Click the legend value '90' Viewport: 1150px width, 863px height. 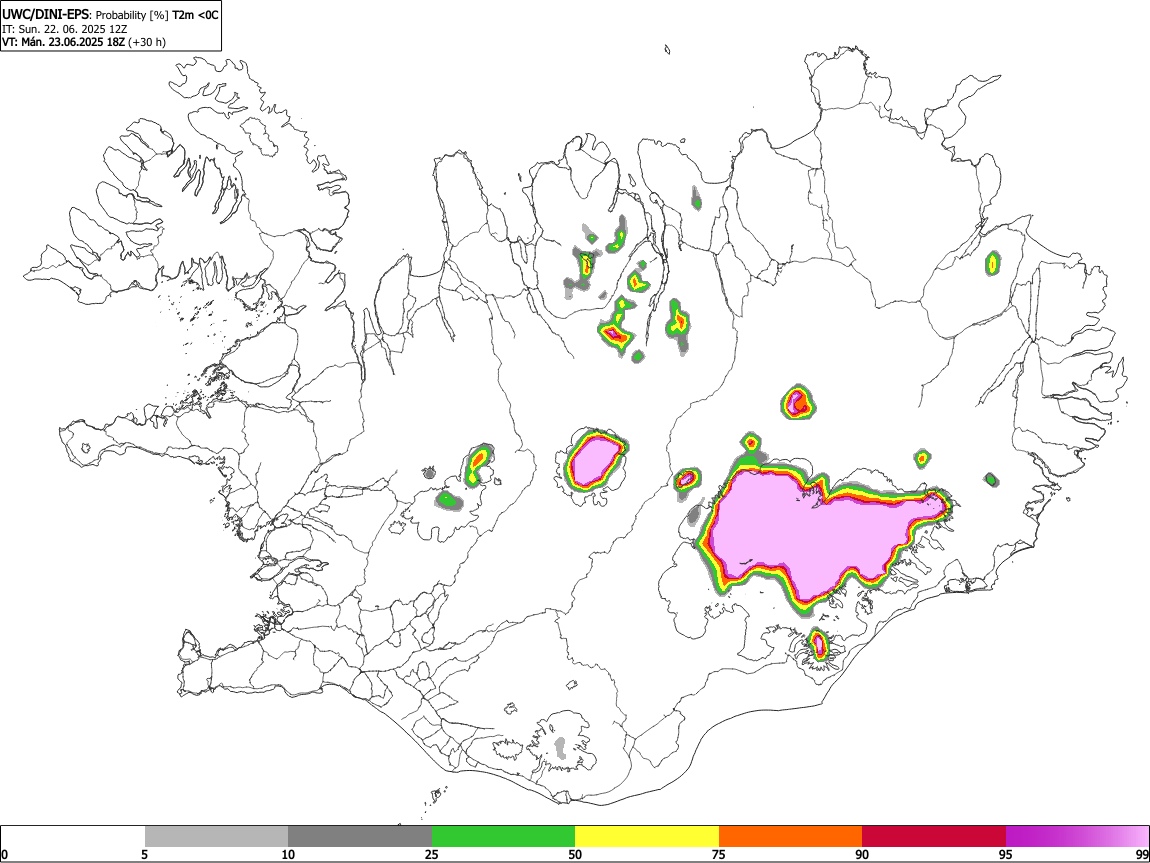click(862, 855)
